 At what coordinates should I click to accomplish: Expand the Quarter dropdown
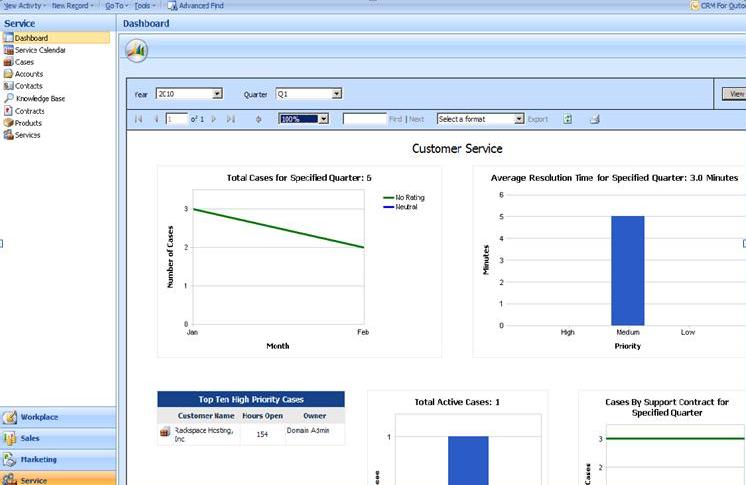tap(336, 94)
